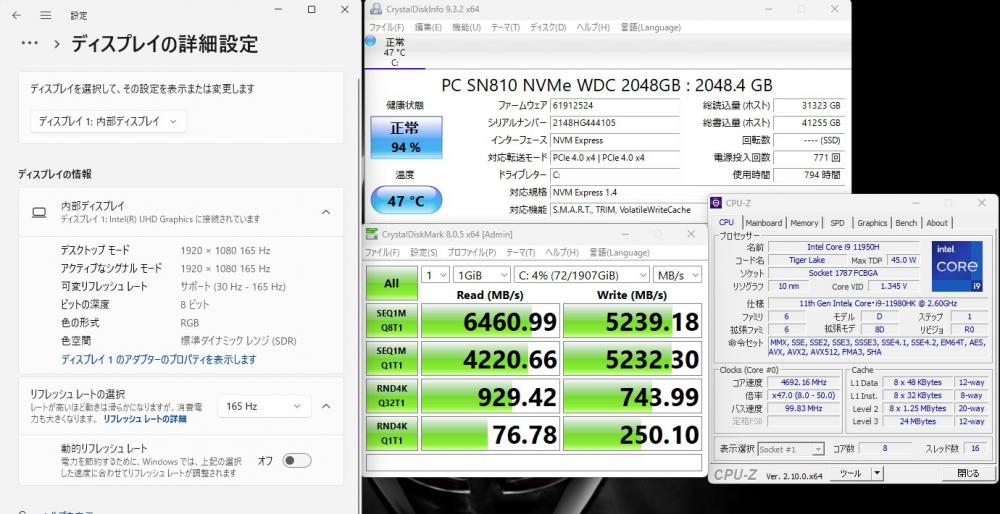Click the blue health status 94% box

coord(406,137)
